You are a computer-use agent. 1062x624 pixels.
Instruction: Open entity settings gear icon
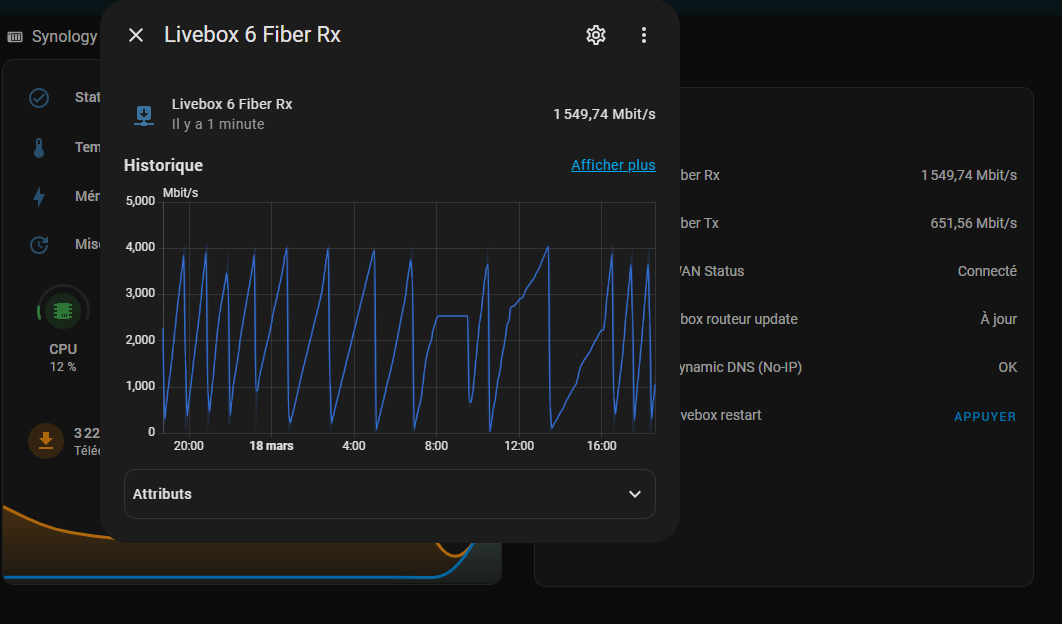pos(595,35)
